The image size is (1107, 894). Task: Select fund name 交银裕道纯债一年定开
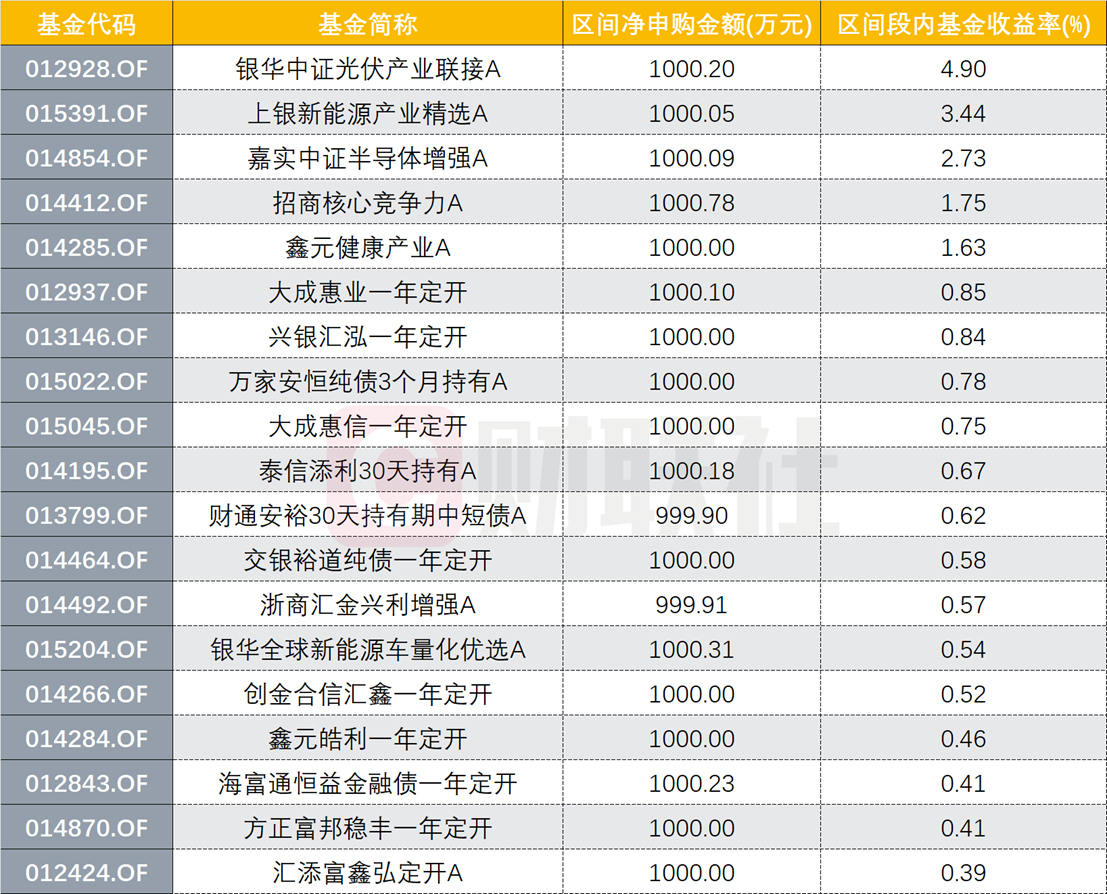[x=368, y=561]
